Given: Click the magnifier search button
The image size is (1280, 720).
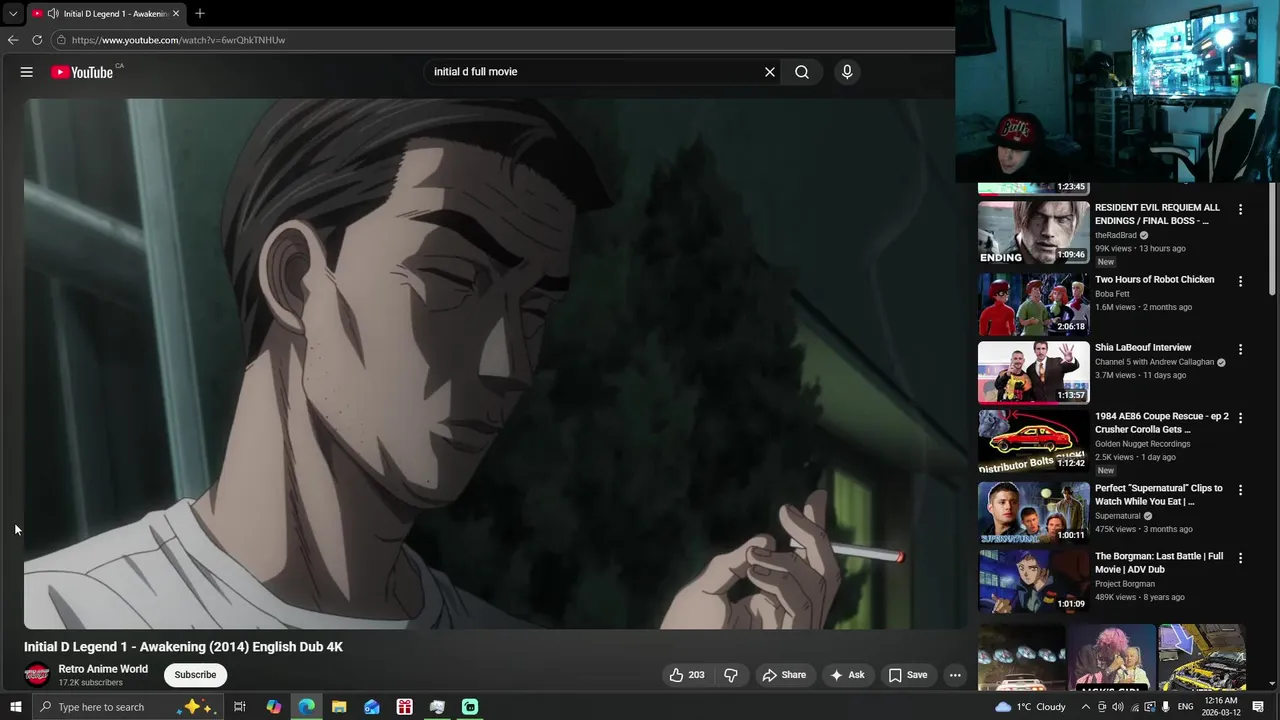Looking at the screenshot, I should [802, 72].
